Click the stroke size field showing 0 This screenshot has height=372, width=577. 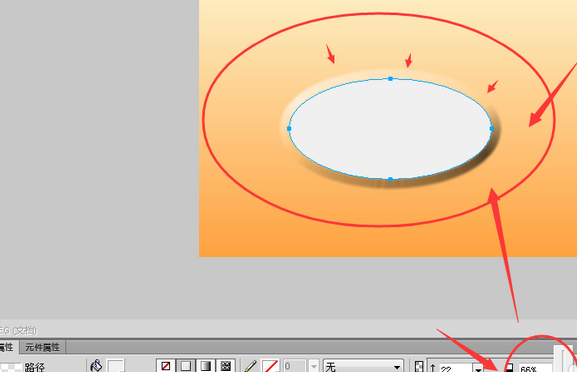pos(294,366)
